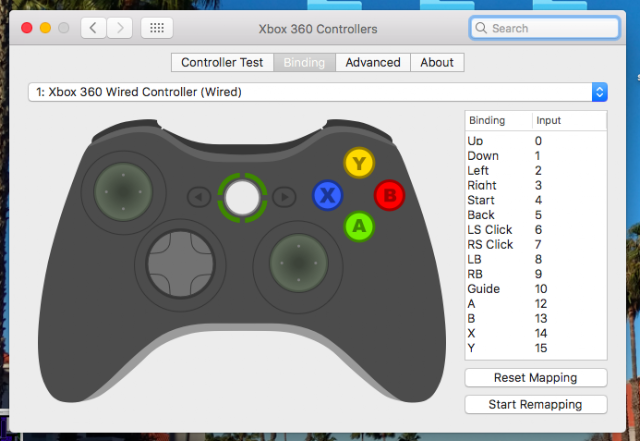The image size is (640, 441).
Task: Click the yellow Y button on controller
Action: click(359, 163)
